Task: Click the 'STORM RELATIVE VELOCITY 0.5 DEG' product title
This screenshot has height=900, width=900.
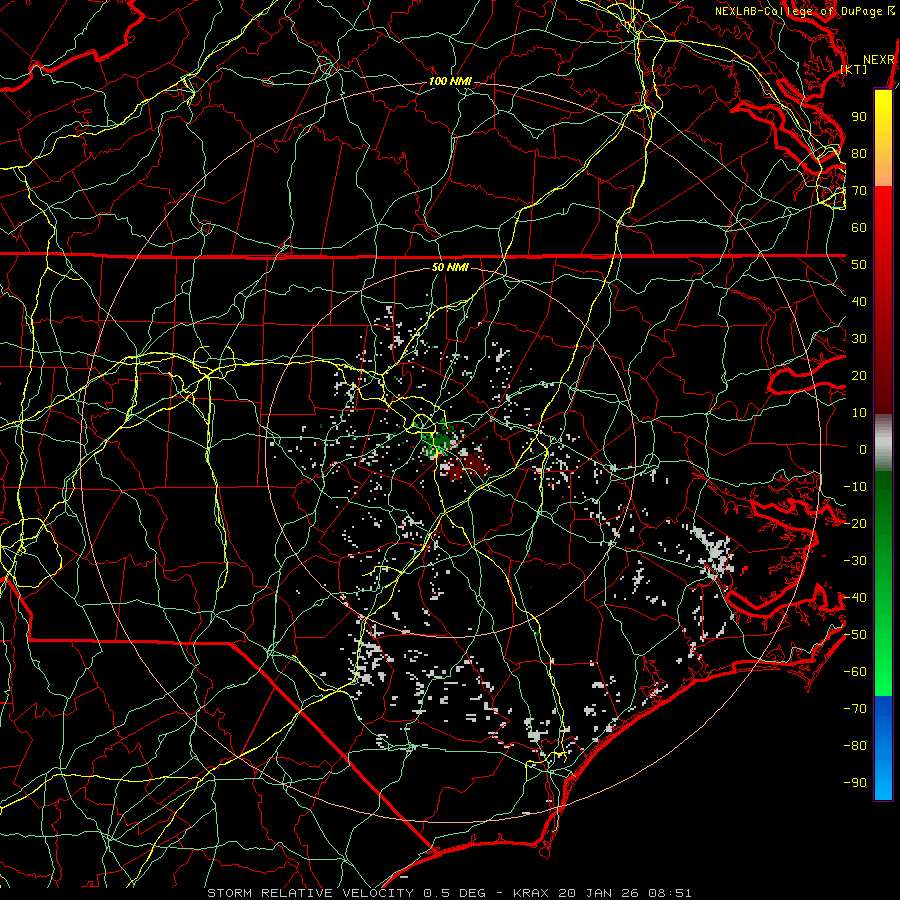Action: tap(346, 893)
